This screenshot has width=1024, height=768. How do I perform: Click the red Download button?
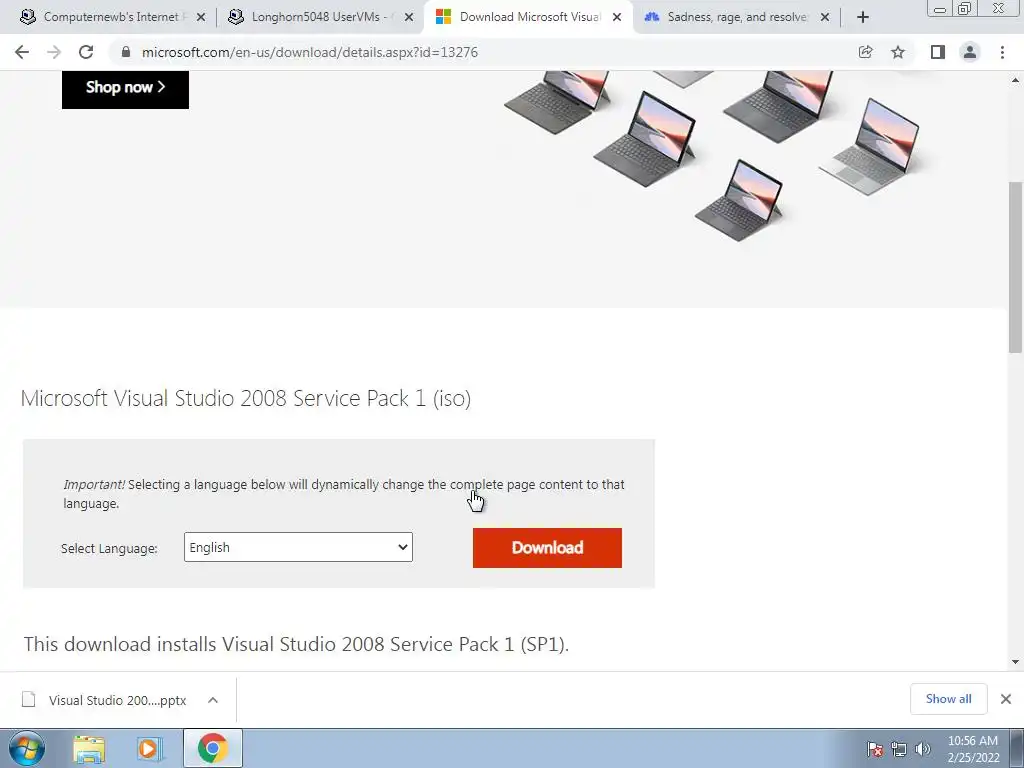click(547, 548)
